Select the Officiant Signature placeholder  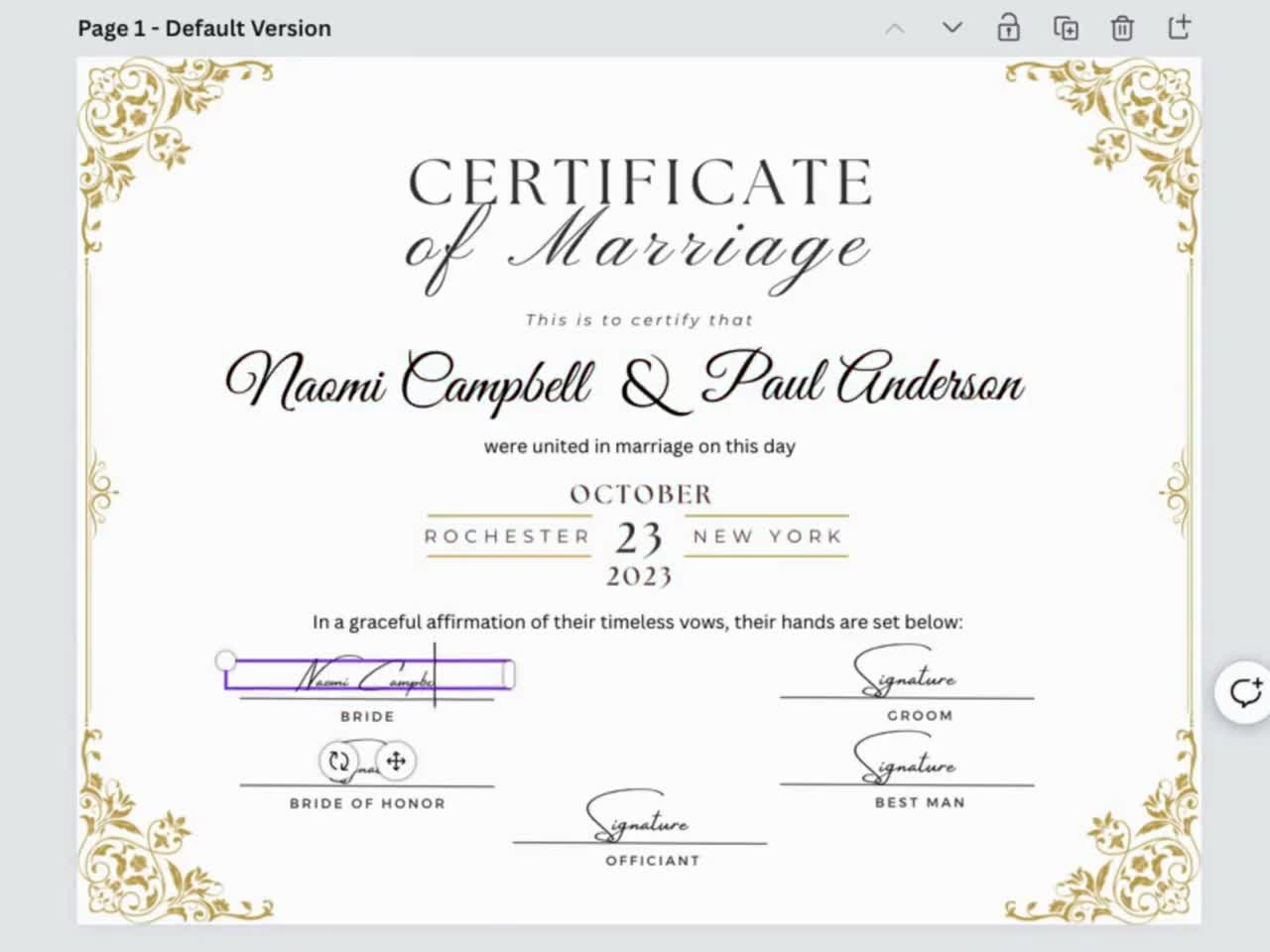click(x=639, y=823)
